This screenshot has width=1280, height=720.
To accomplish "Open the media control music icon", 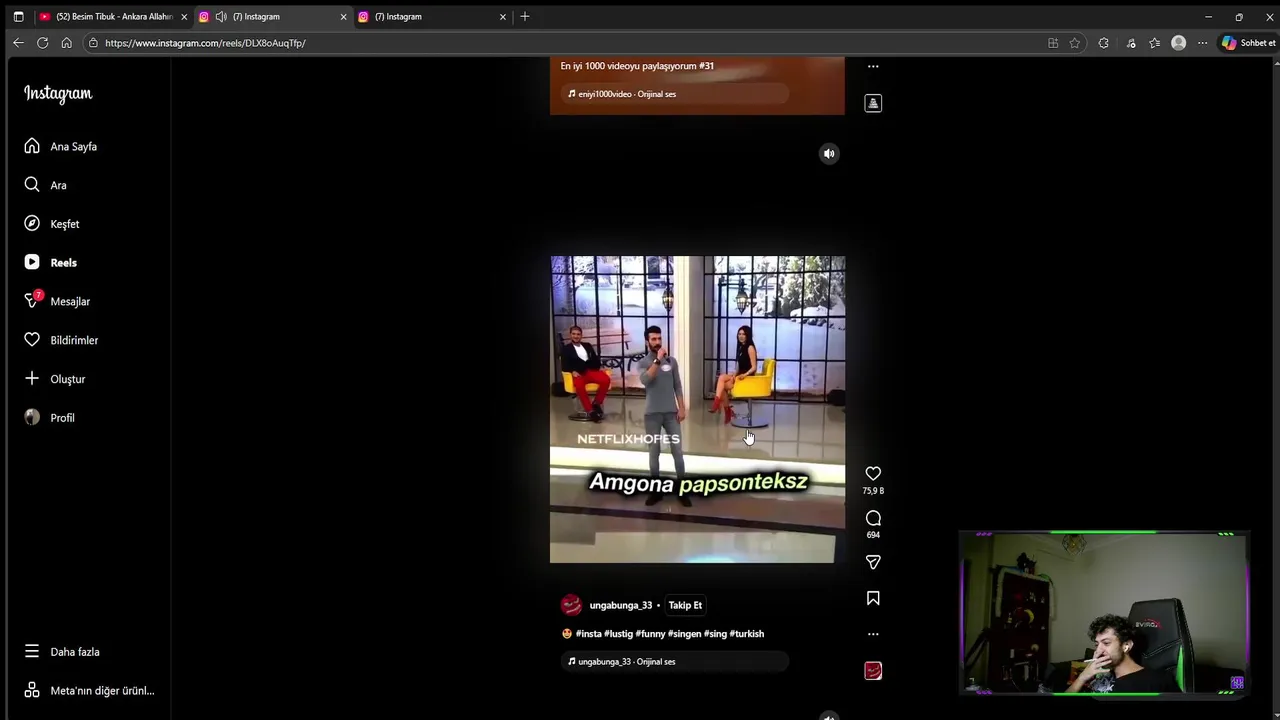I will click(1131, 43).
